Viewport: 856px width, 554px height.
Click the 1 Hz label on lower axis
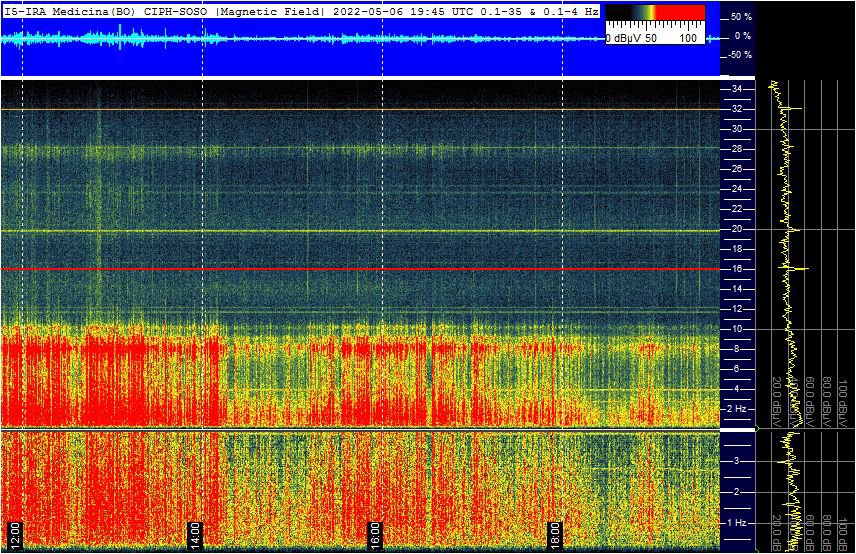click(738, 523)
